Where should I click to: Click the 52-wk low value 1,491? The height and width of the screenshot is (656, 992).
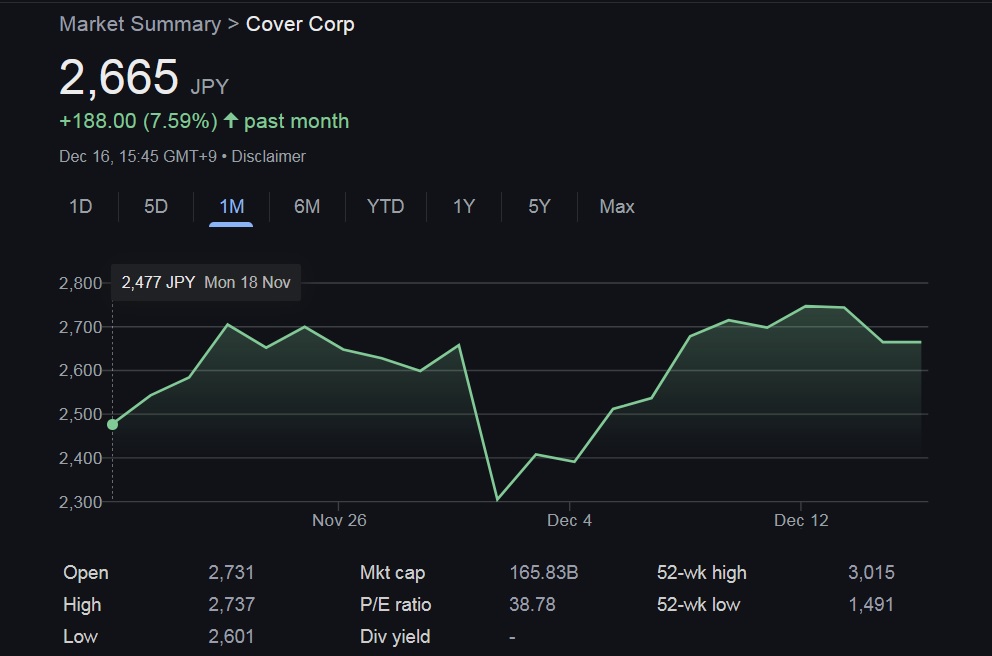click(871, 604)
